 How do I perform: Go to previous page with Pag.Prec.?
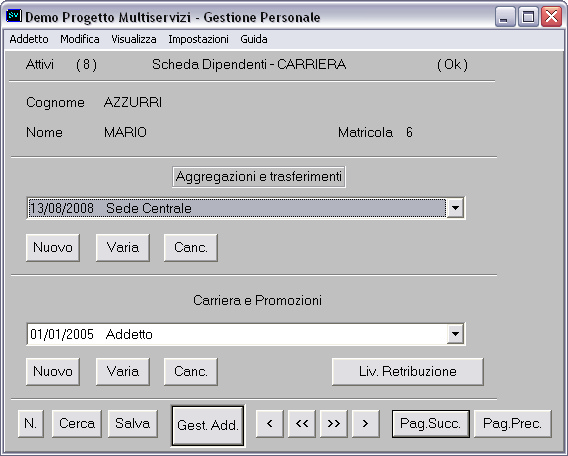point(513,423)
